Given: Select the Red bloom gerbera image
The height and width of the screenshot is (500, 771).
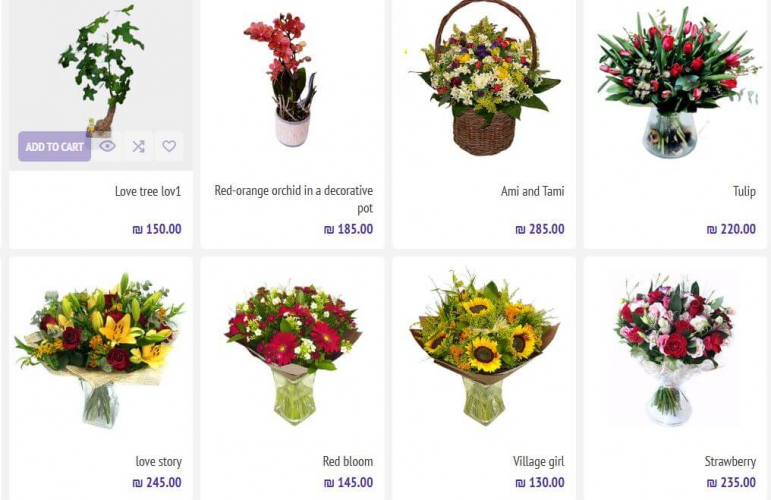Looking at the screenshot, I should (x=294, y=353).
